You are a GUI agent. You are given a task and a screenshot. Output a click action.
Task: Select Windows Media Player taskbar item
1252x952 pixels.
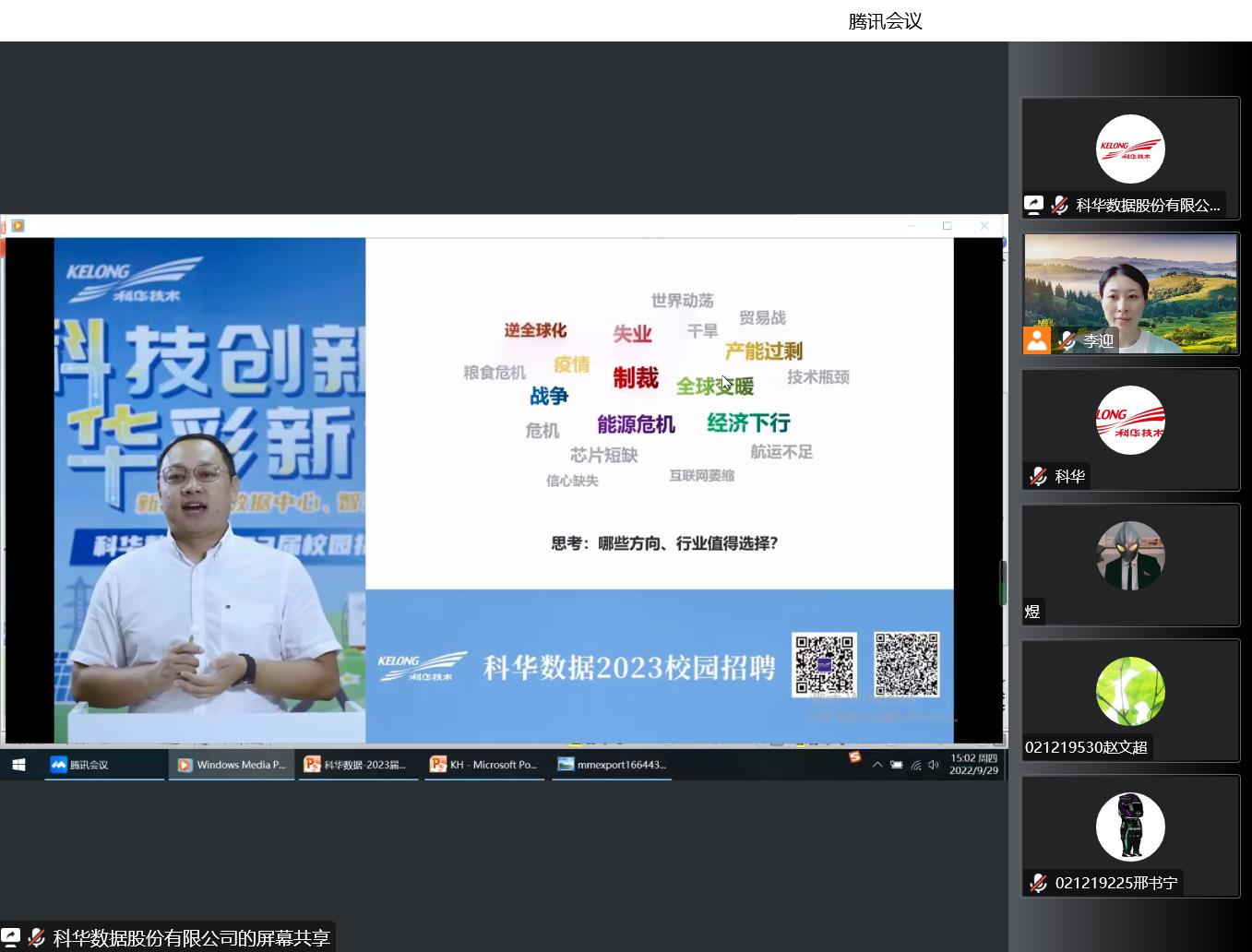click(232, 765)
